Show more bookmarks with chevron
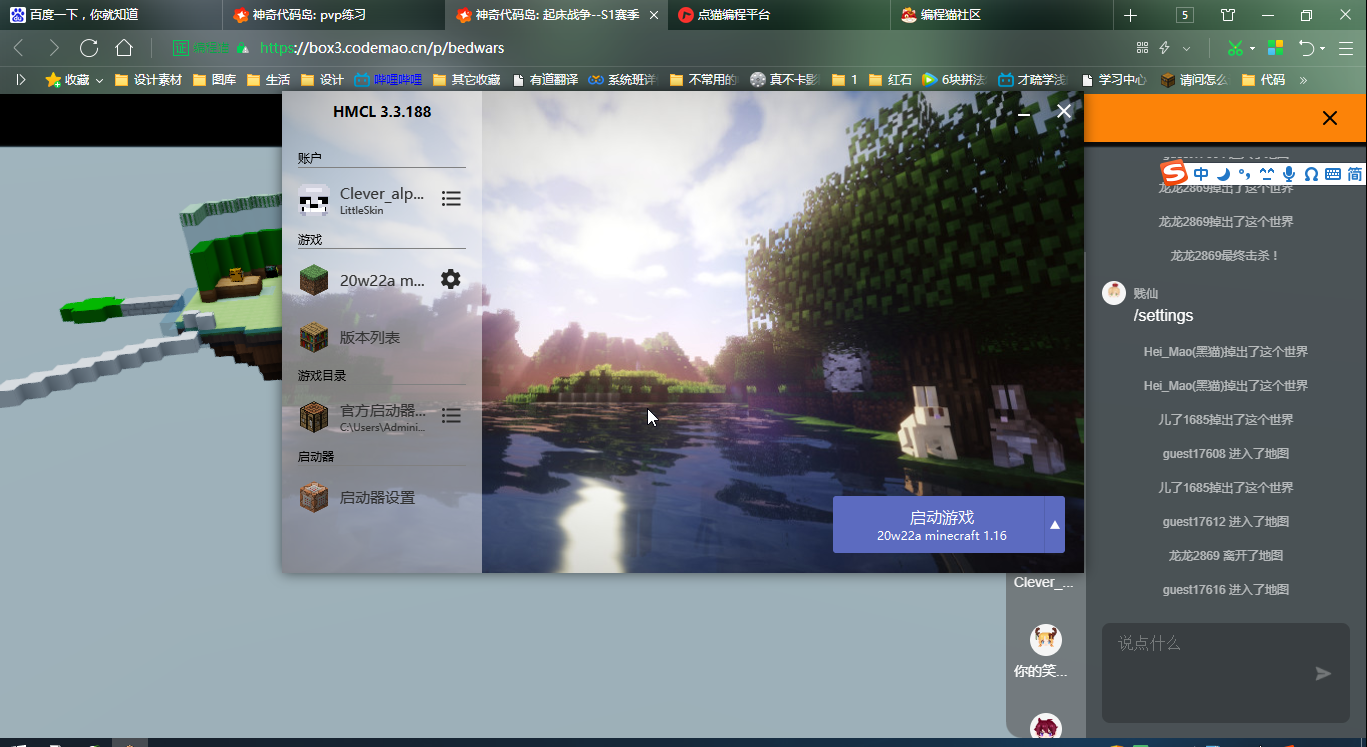Viewport: 1367px width, 747px height. 1303,80
